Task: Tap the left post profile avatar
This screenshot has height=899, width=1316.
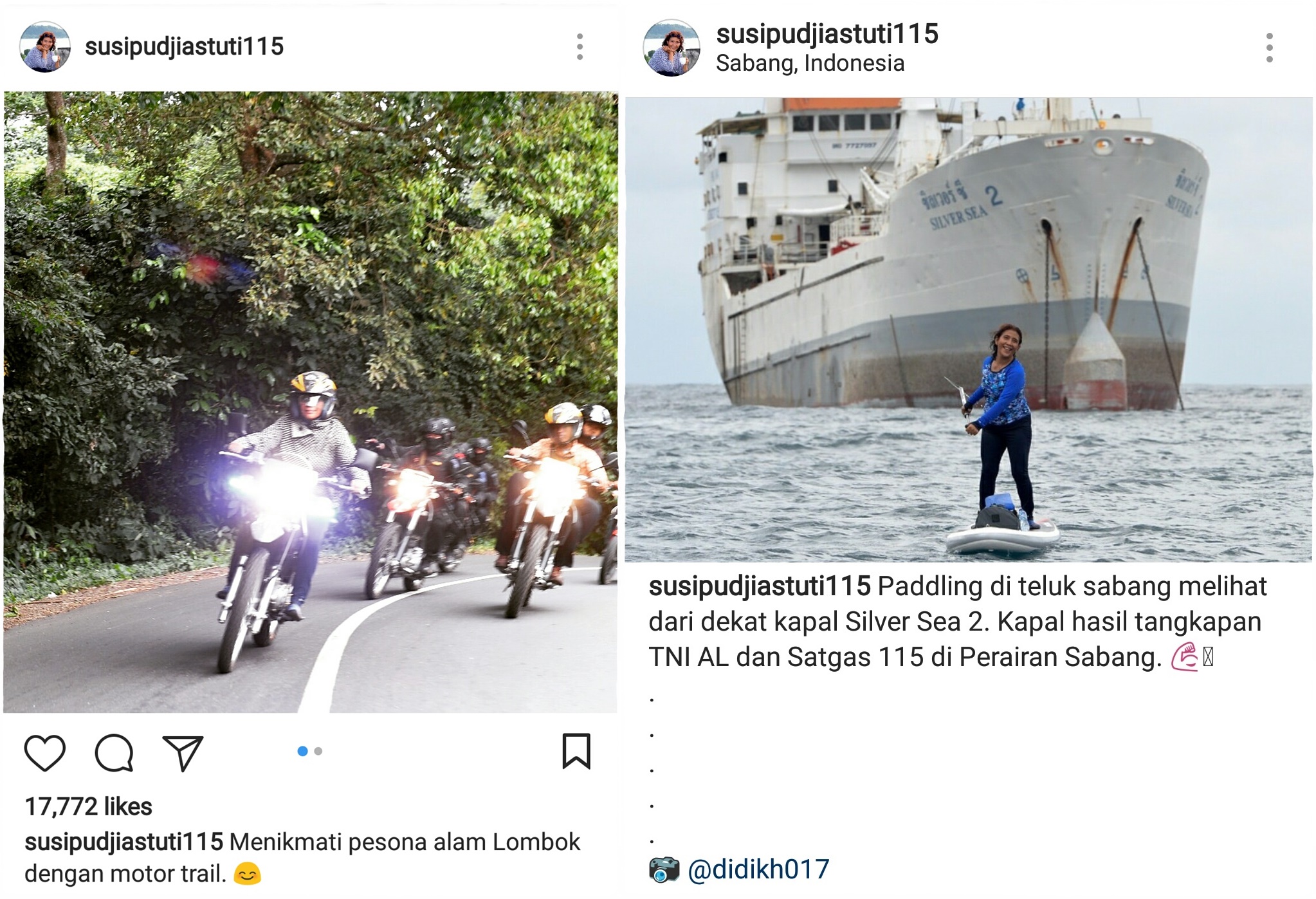Action: (45, 47)
